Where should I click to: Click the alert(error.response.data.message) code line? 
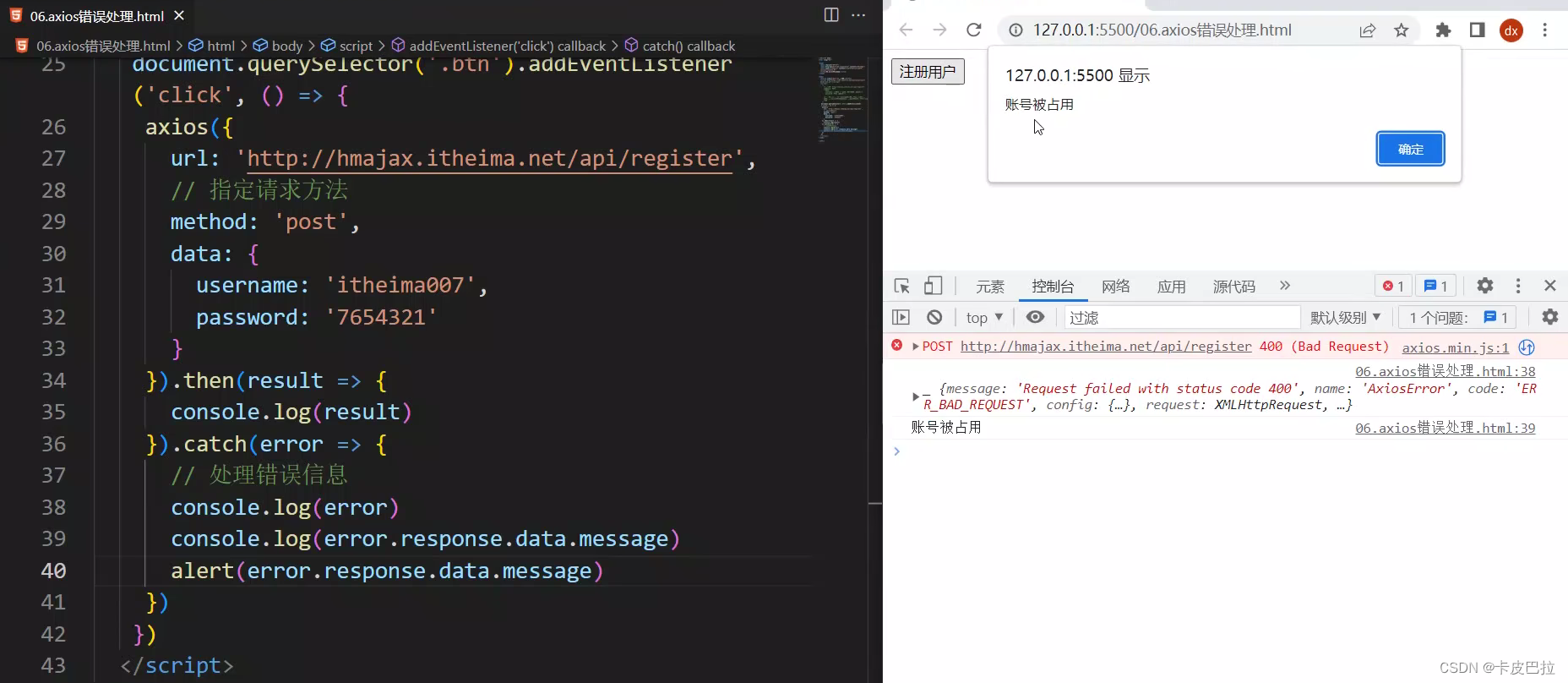[387, 571]
